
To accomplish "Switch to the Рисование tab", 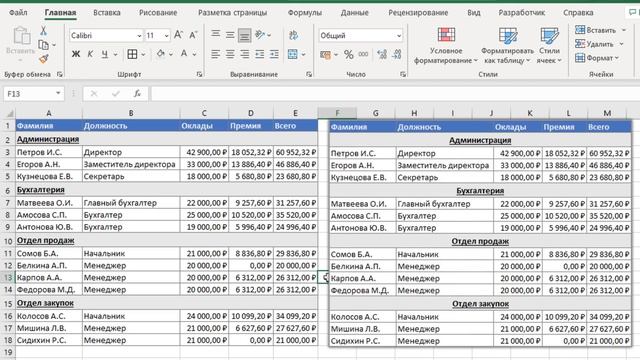I will pos(158,13).
